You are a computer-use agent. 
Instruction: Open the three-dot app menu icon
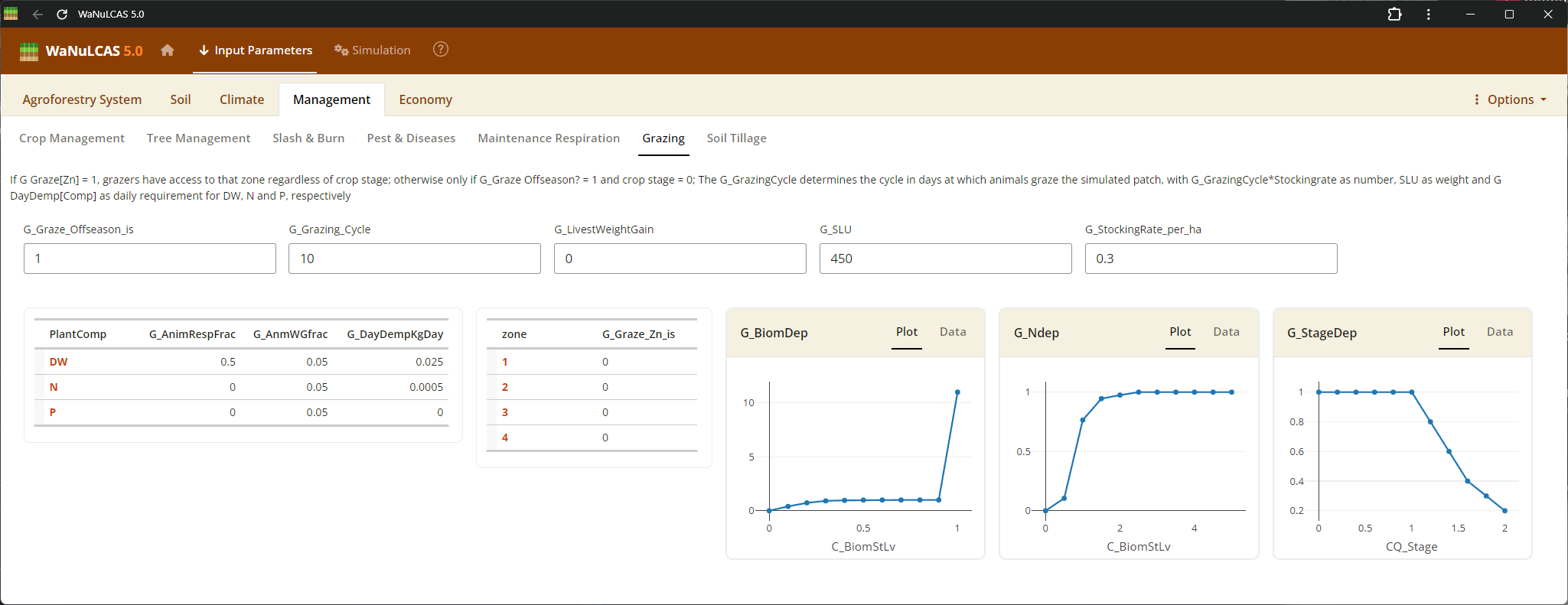click(1428, 14)
